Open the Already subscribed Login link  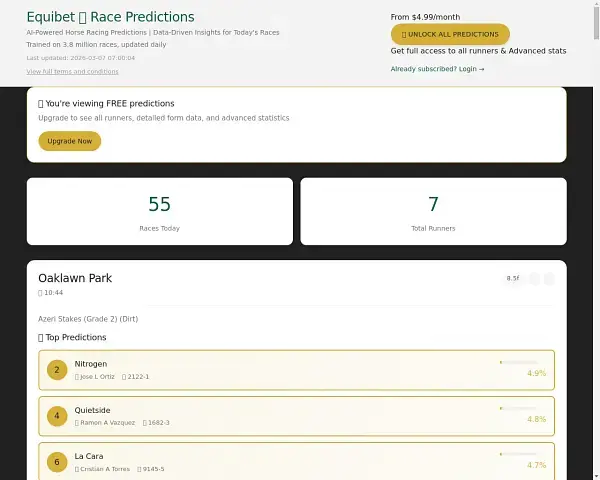point(437,69)
